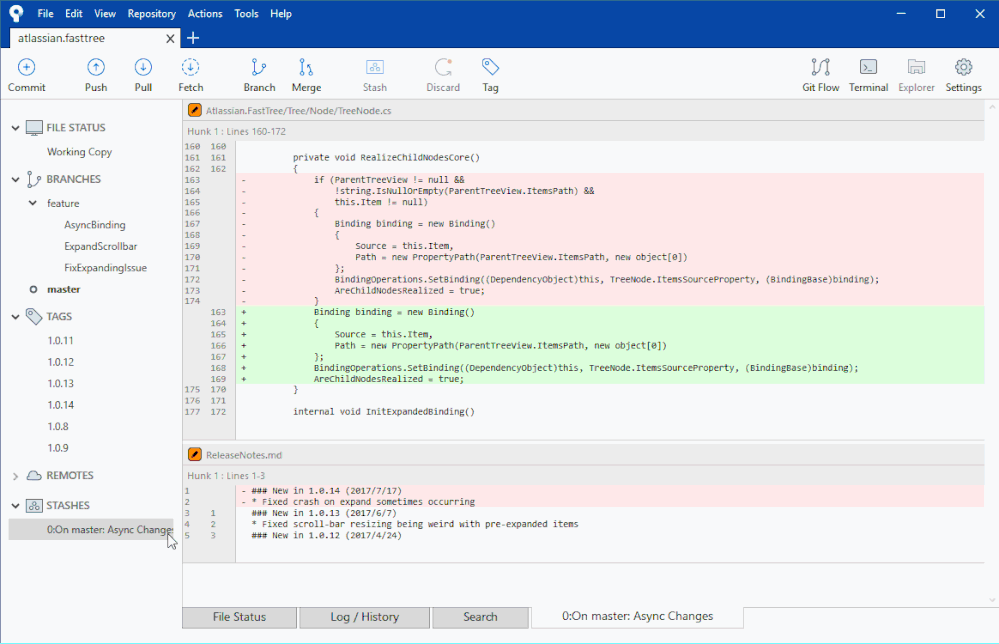Click the Stash toolbar icon
This screenshot has width=999, height=644.
375,67
